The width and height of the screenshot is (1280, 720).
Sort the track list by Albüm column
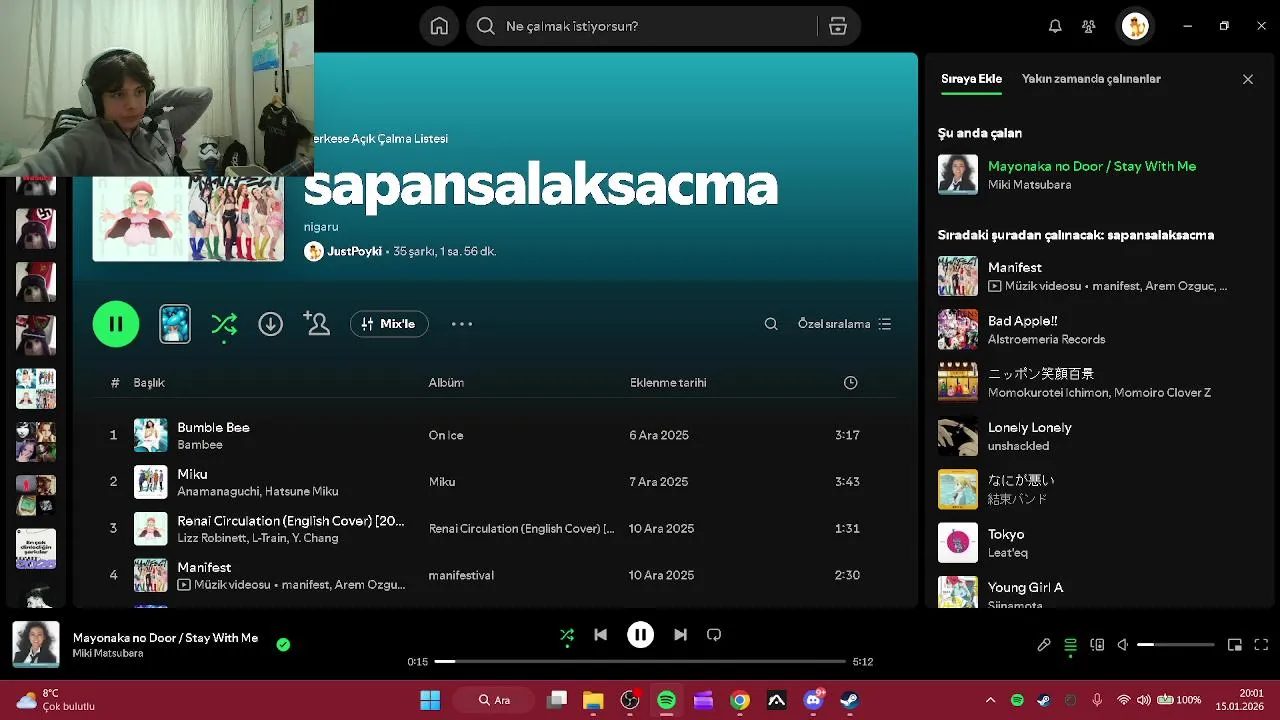pyautogui.click(x=446, y=383)
